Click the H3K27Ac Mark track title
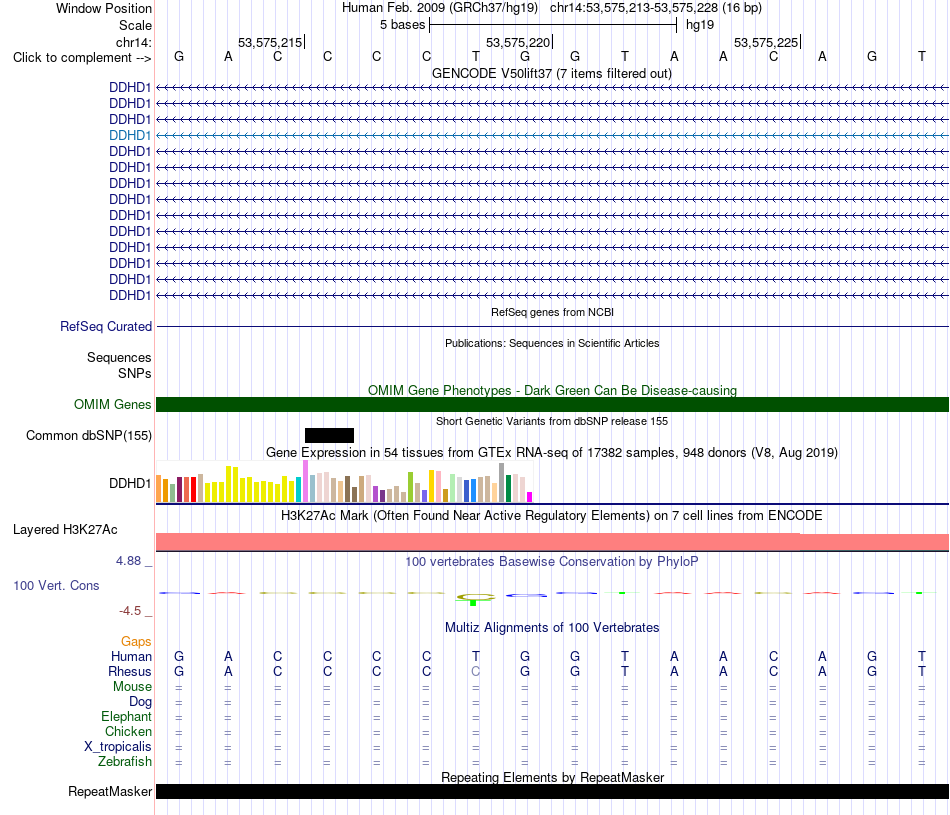The image size is (950, 815). 552,516
